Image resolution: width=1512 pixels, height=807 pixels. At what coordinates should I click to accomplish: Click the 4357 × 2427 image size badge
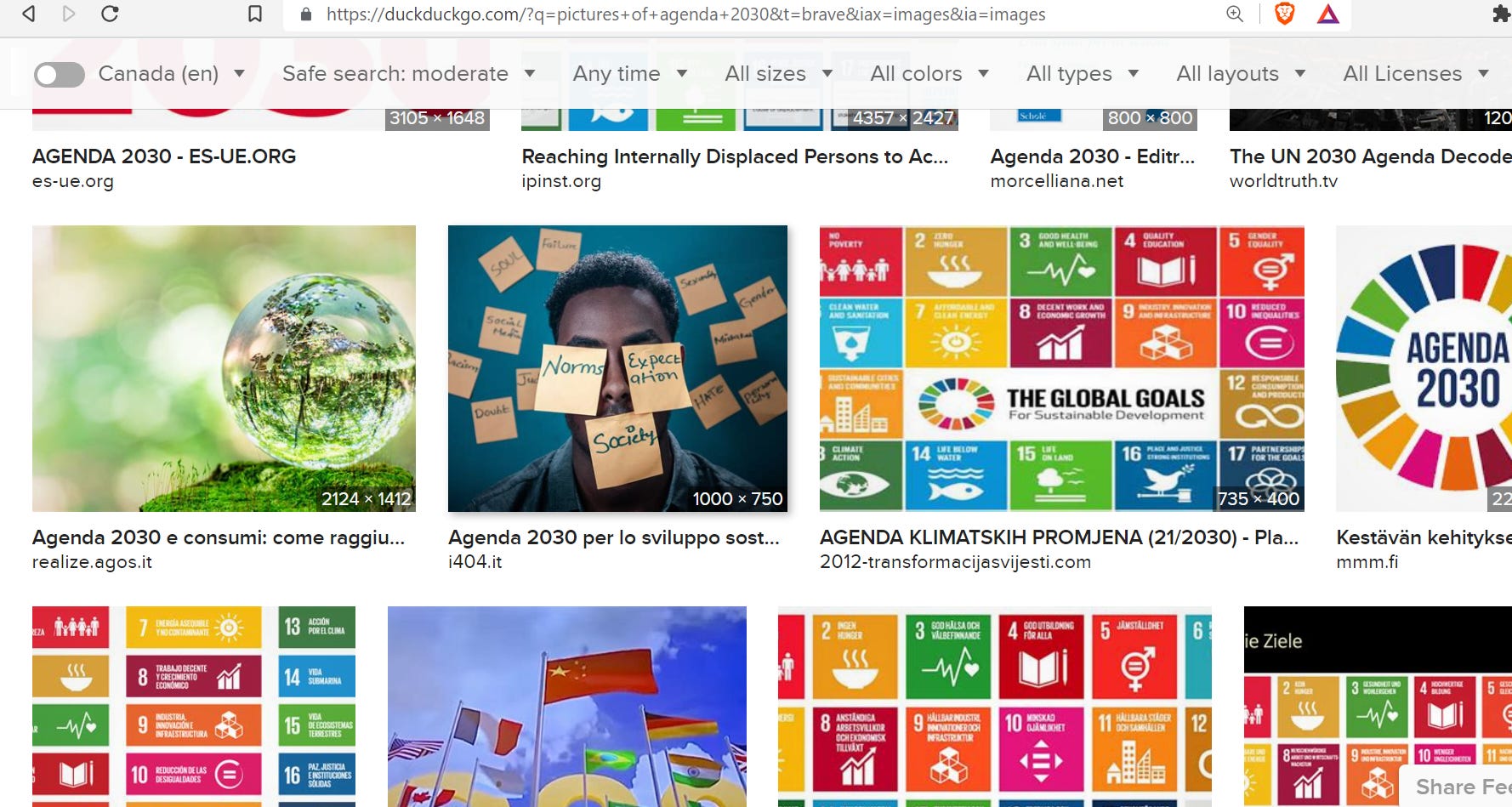(903, 118)
